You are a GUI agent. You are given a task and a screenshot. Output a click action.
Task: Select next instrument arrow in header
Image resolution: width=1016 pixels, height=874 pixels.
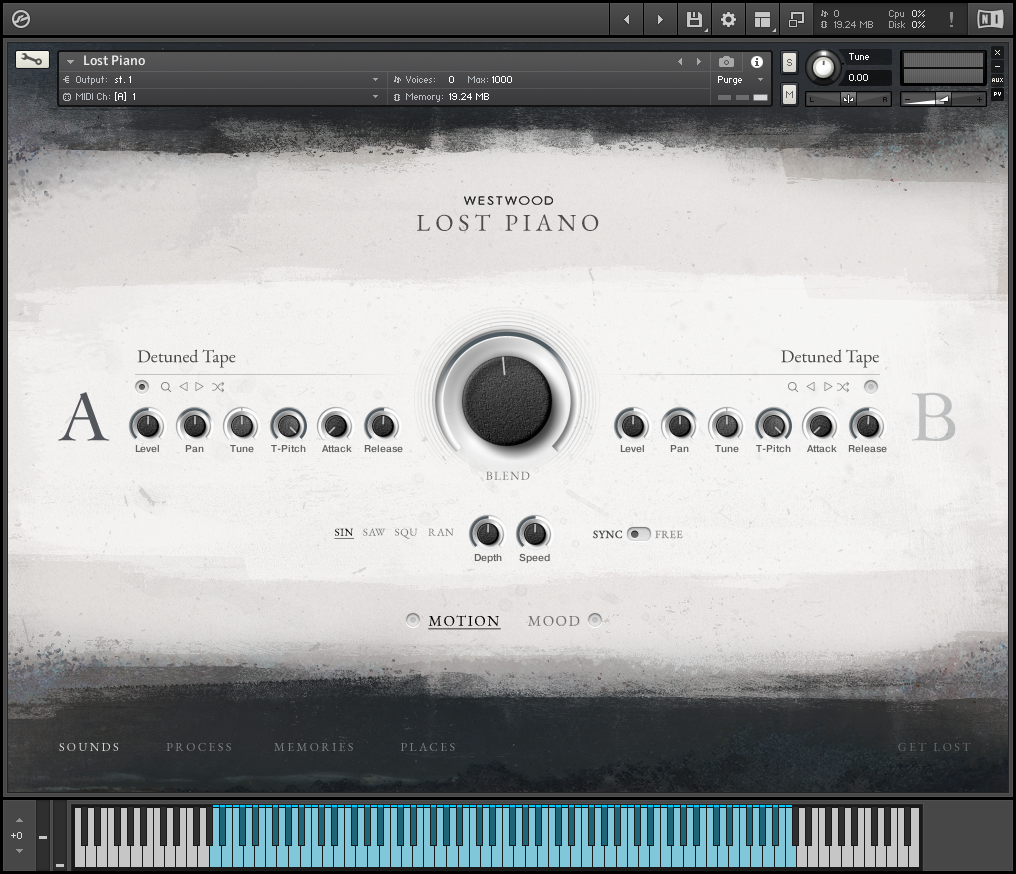tap(698, 62)
